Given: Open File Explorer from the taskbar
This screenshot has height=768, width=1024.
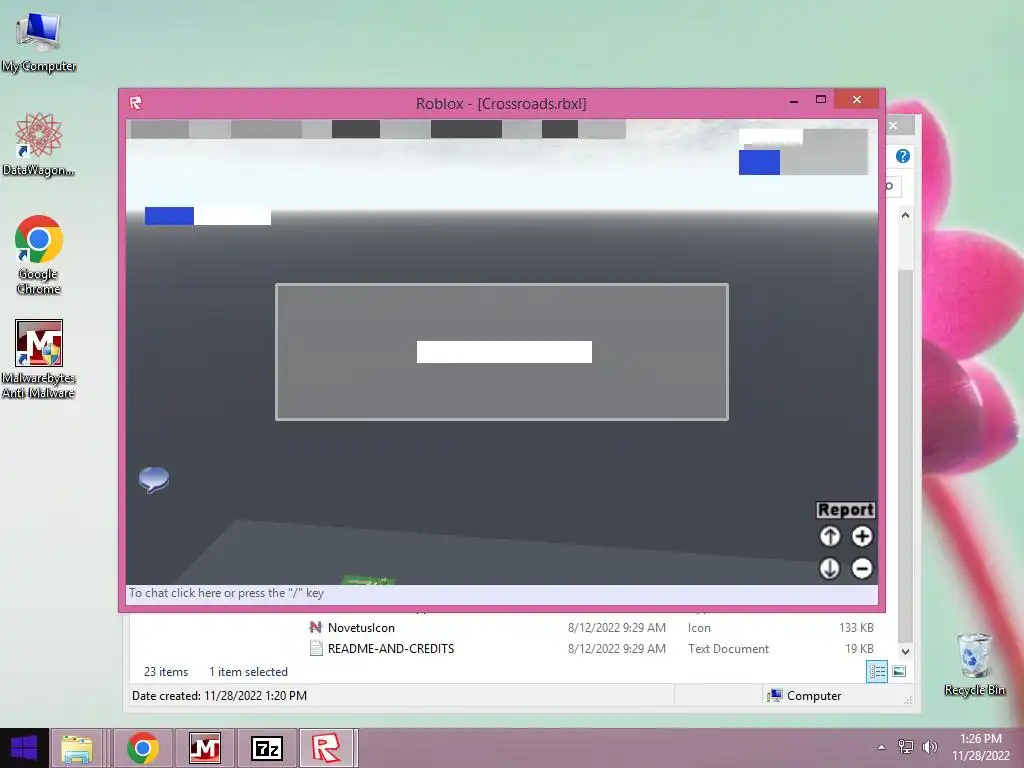Looking at the screenshot, I should tap(77, 748).
